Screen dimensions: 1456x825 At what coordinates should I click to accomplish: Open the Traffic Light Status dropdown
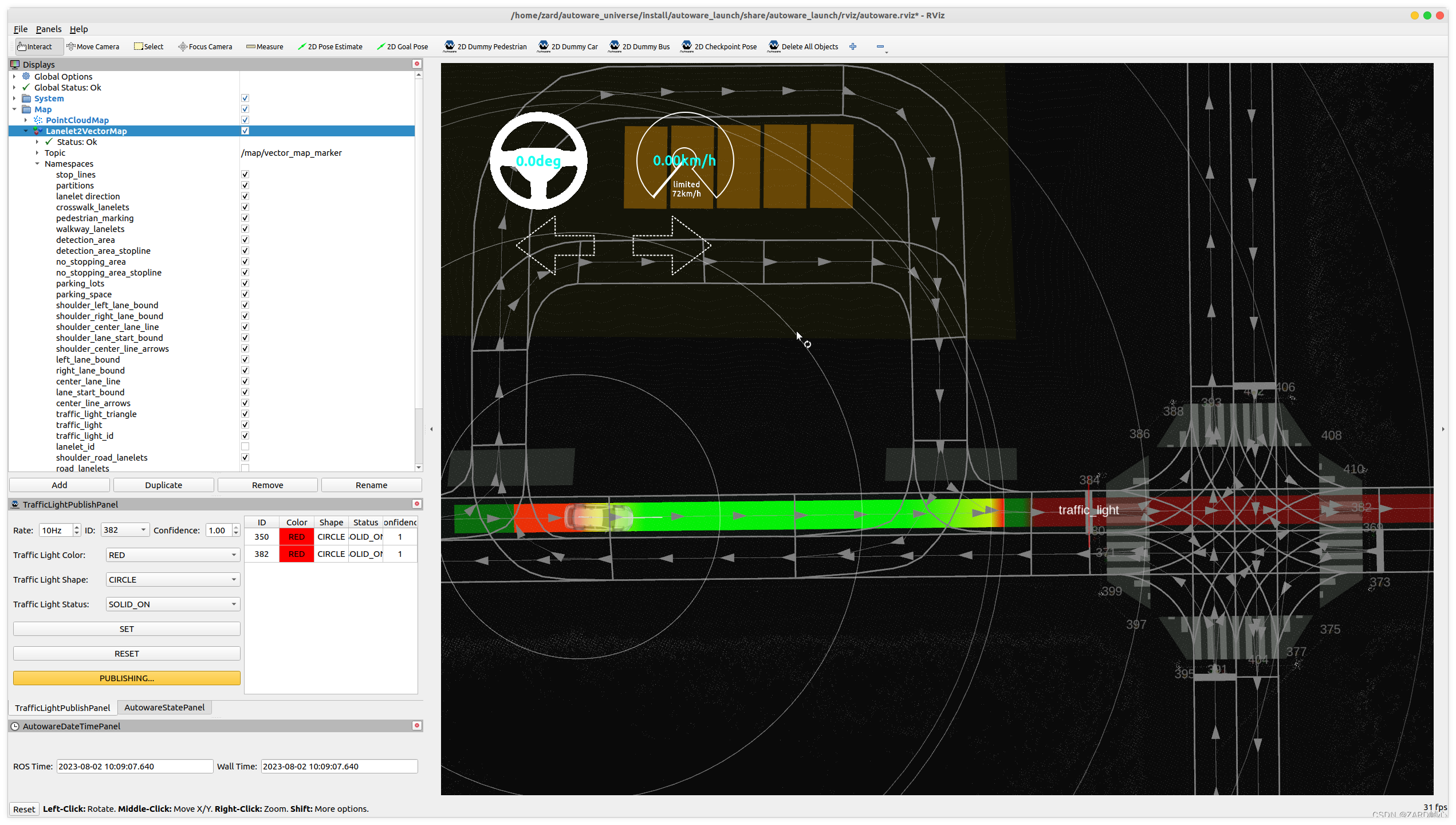[x=172, y=604]
